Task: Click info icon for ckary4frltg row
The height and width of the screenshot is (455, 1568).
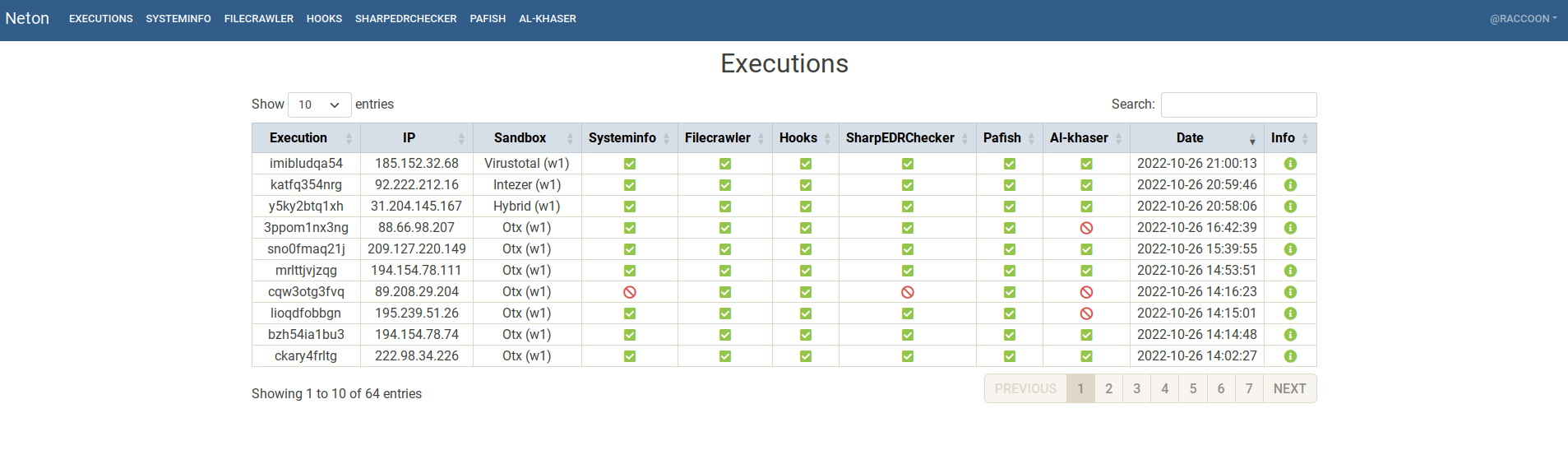Action: pyautogui.click(x=1290, y=356)
